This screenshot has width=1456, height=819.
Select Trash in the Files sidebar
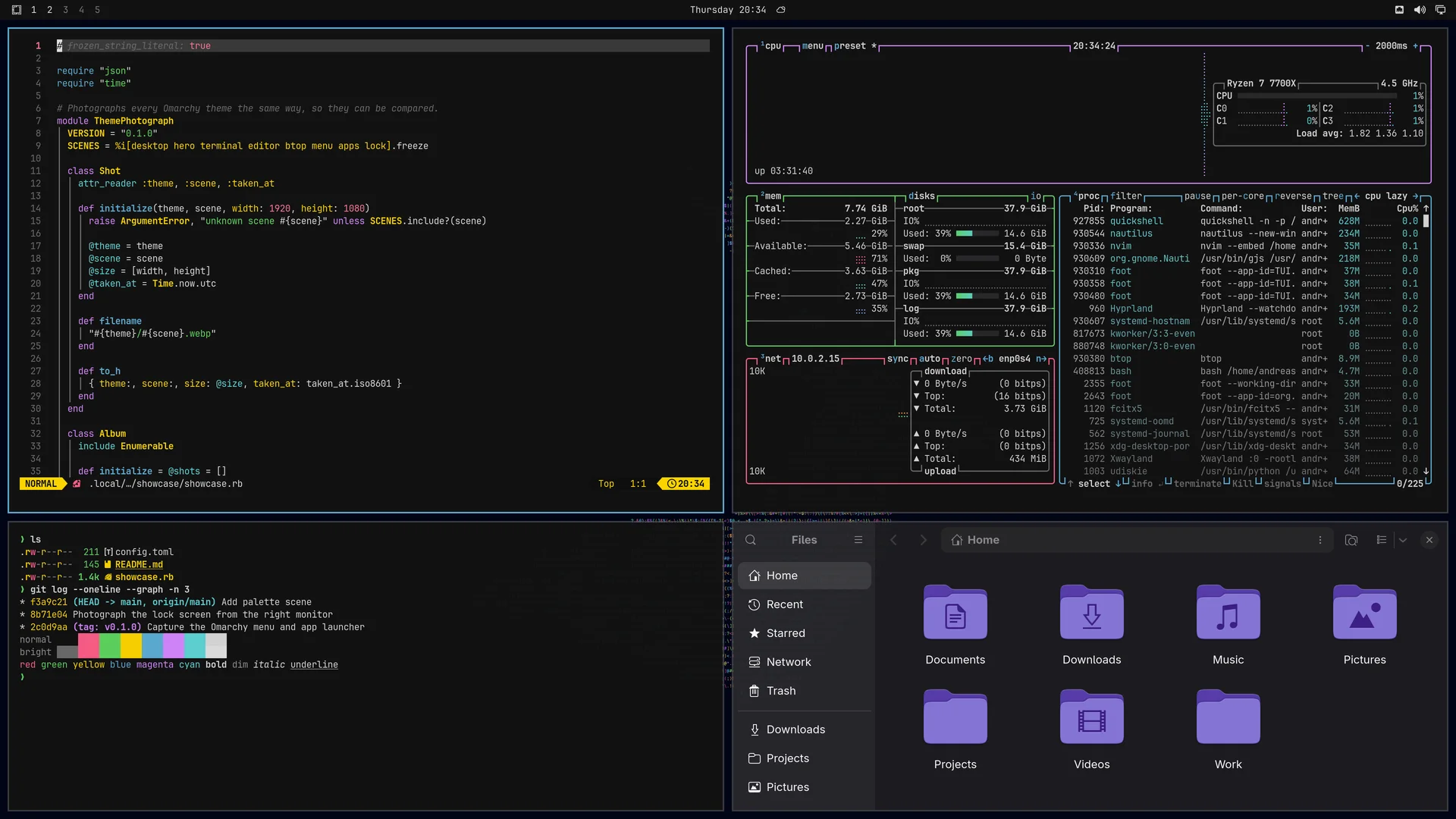point(805,691)
